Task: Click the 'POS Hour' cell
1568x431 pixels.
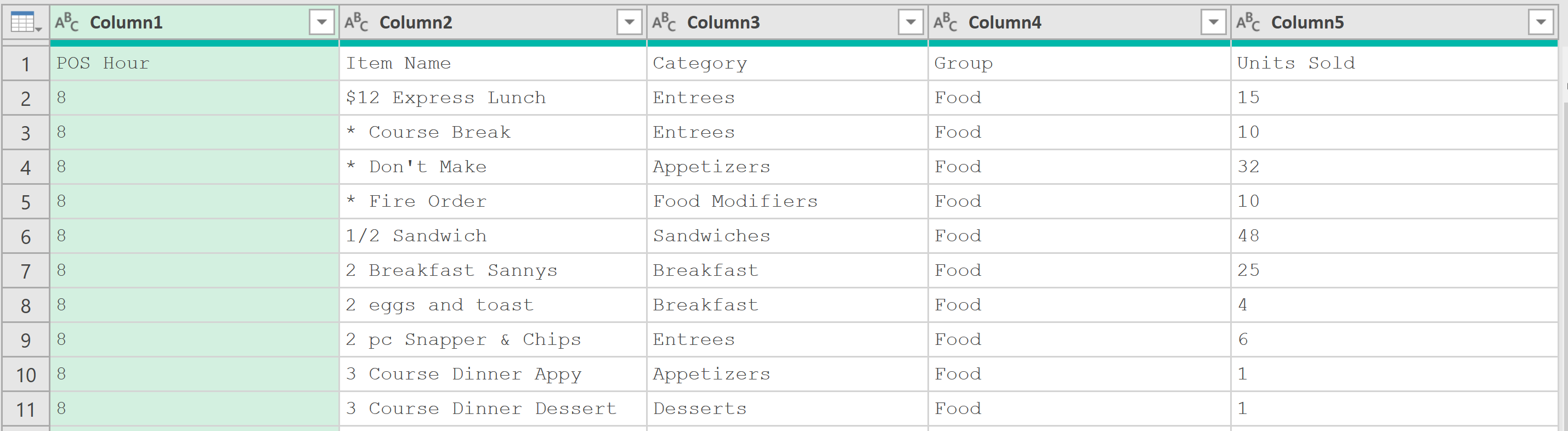Action: (194, 63)
